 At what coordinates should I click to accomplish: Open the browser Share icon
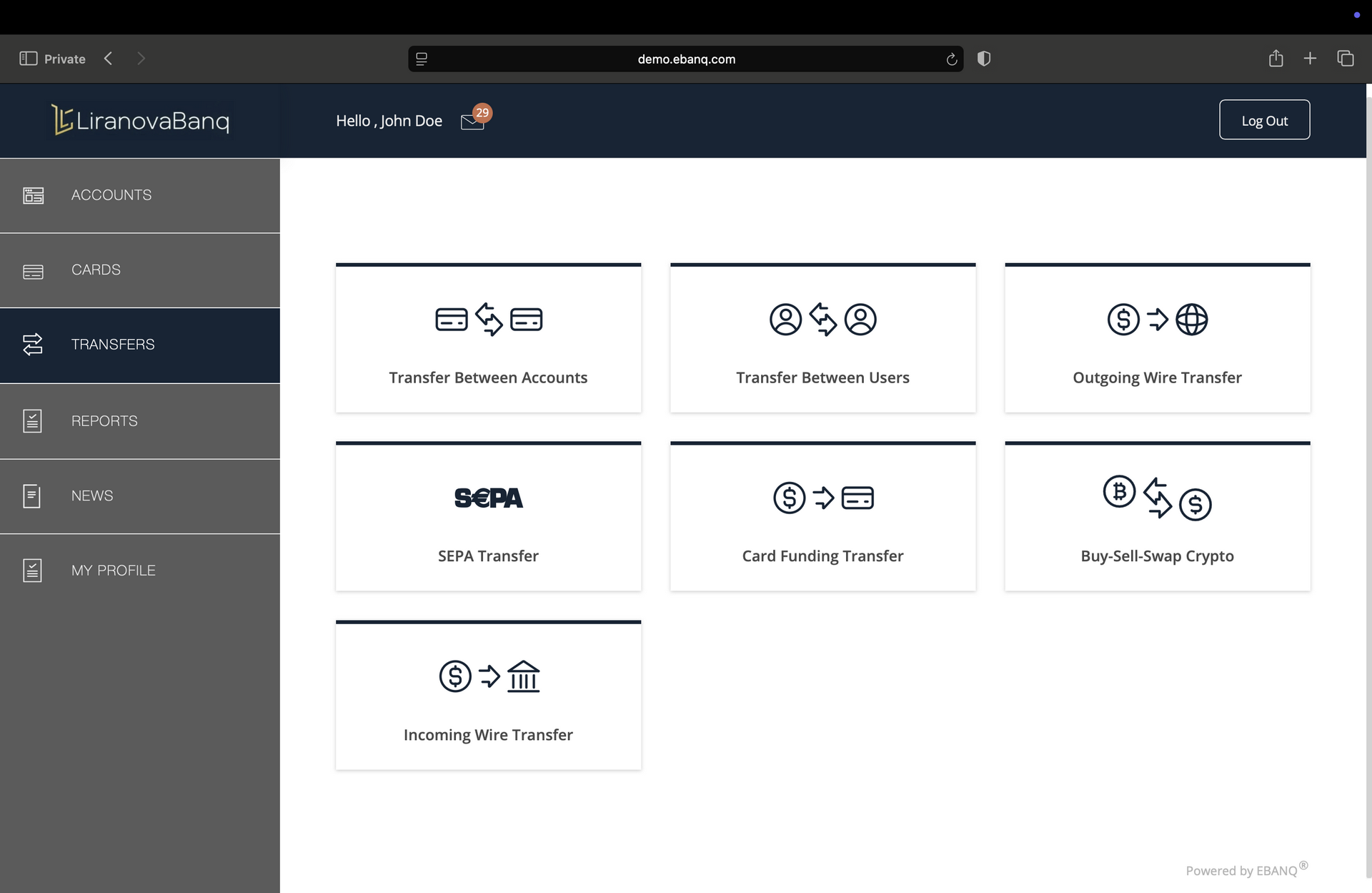[1276, 59]
